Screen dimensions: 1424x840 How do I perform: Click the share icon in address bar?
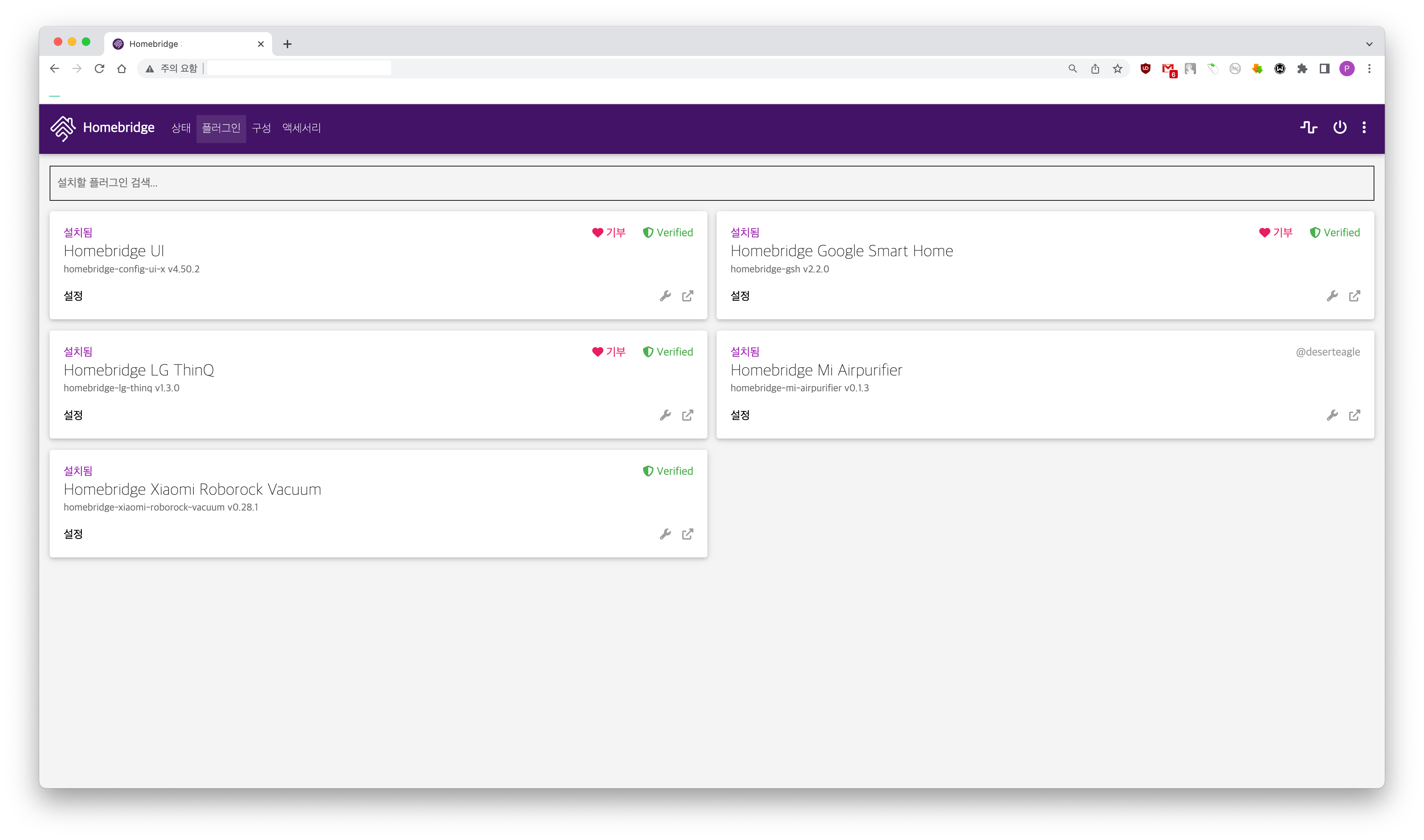(1095, 69)
